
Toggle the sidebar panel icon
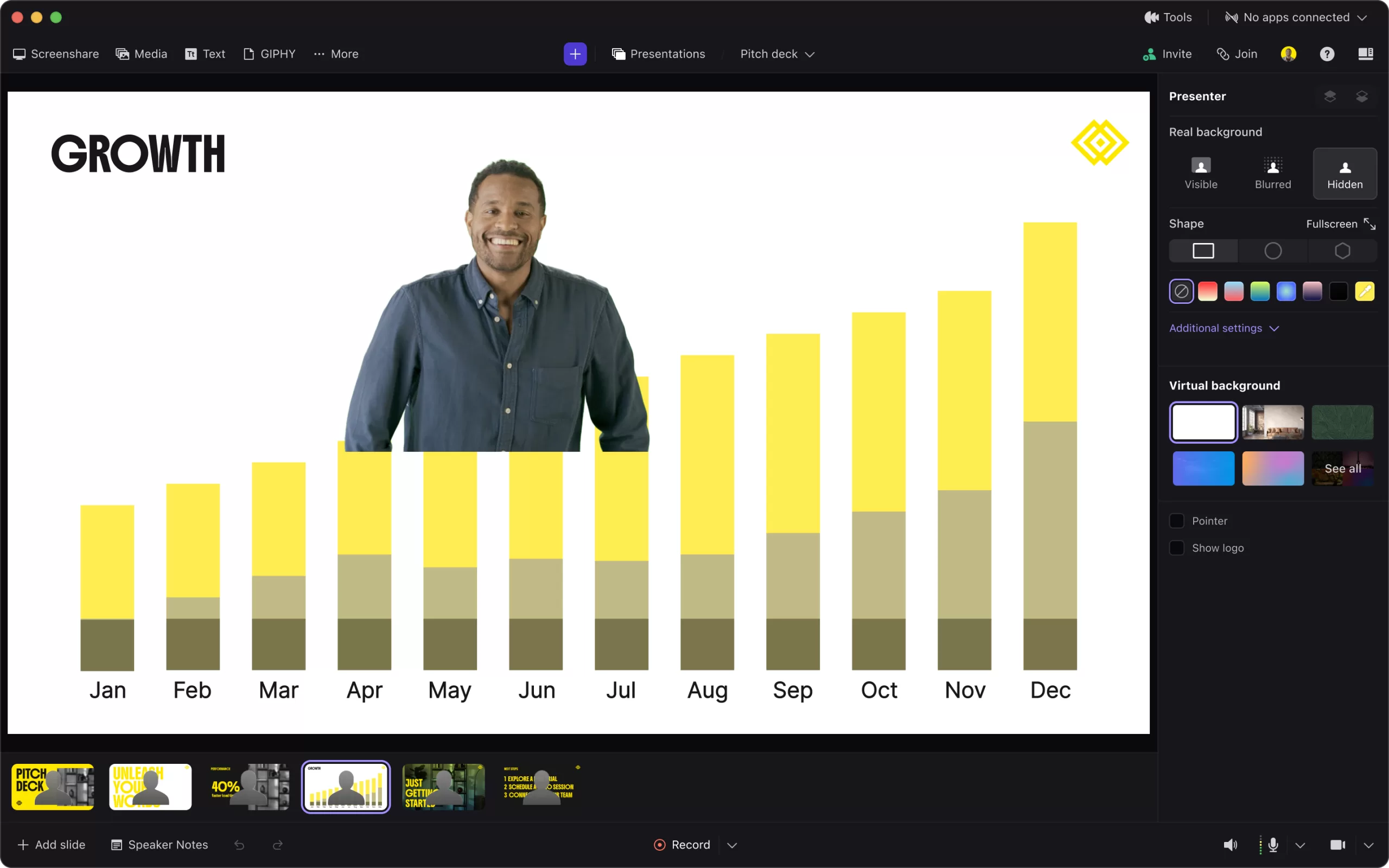(1366, 54)
